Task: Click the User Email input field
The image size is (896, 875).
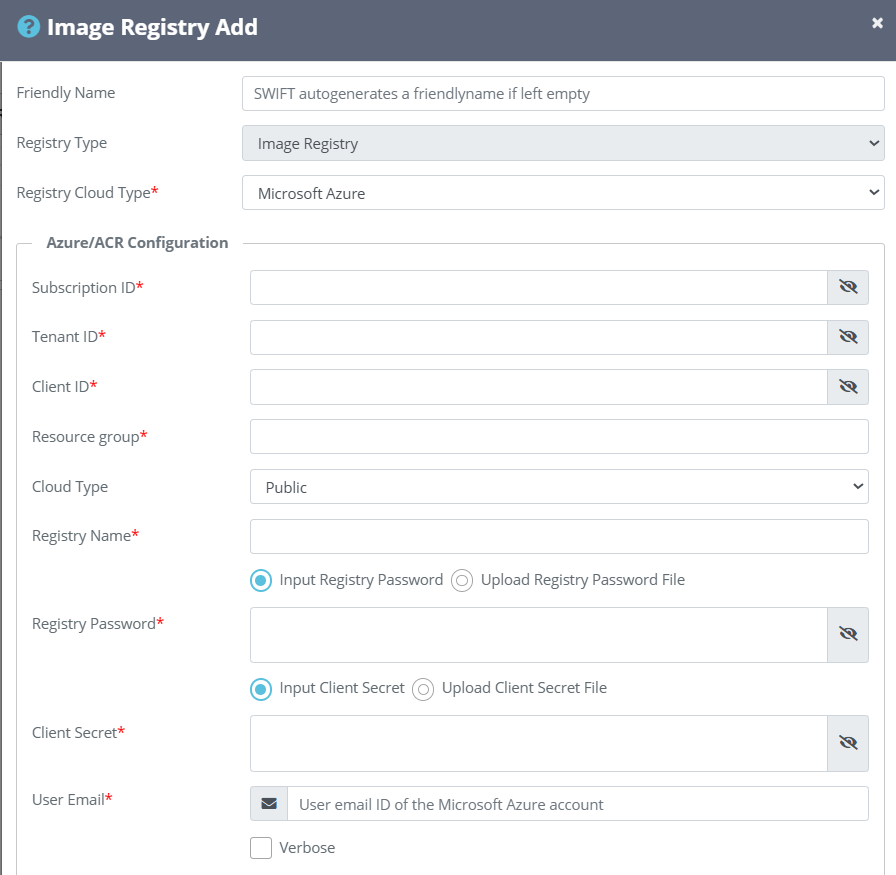Action: tap(578, 804)
